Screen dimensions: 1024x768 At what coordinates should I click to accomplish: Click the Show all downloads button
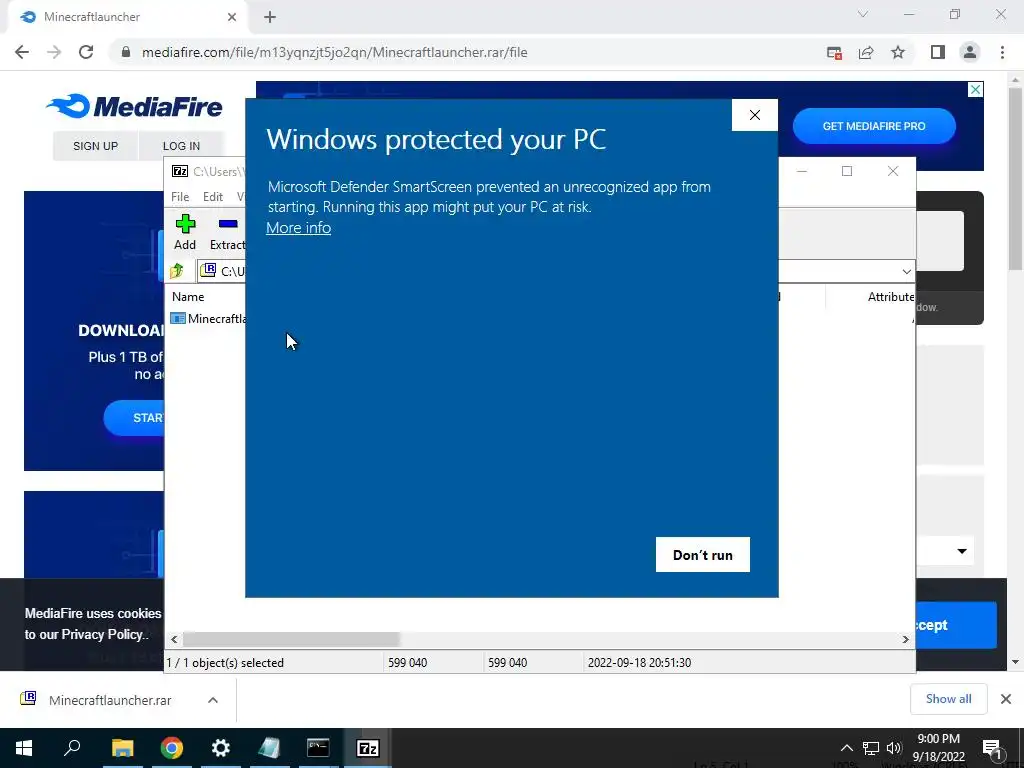(x=948, y=699)
